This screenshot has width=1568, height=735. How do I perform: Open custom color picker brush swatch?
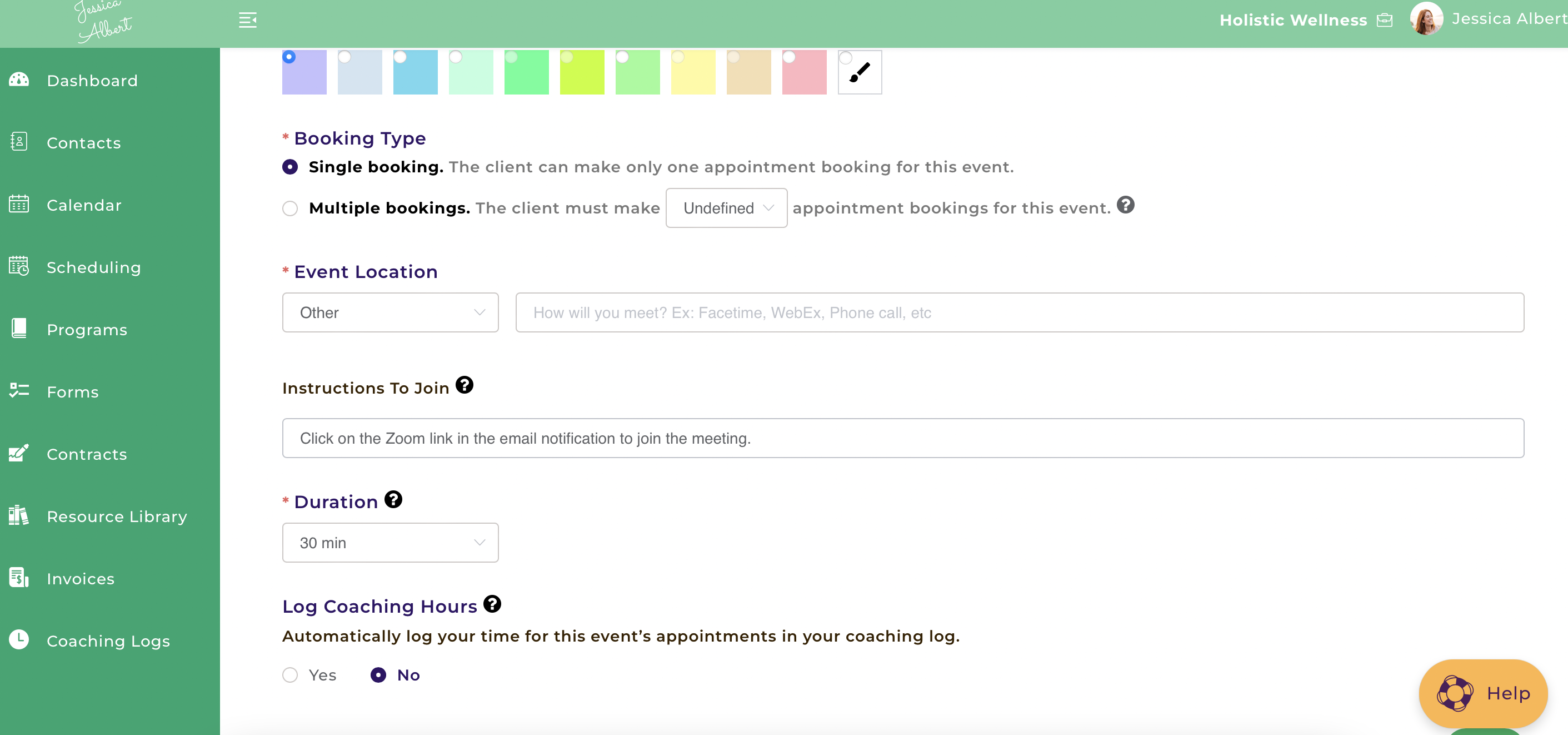click(x=860, y=72)
